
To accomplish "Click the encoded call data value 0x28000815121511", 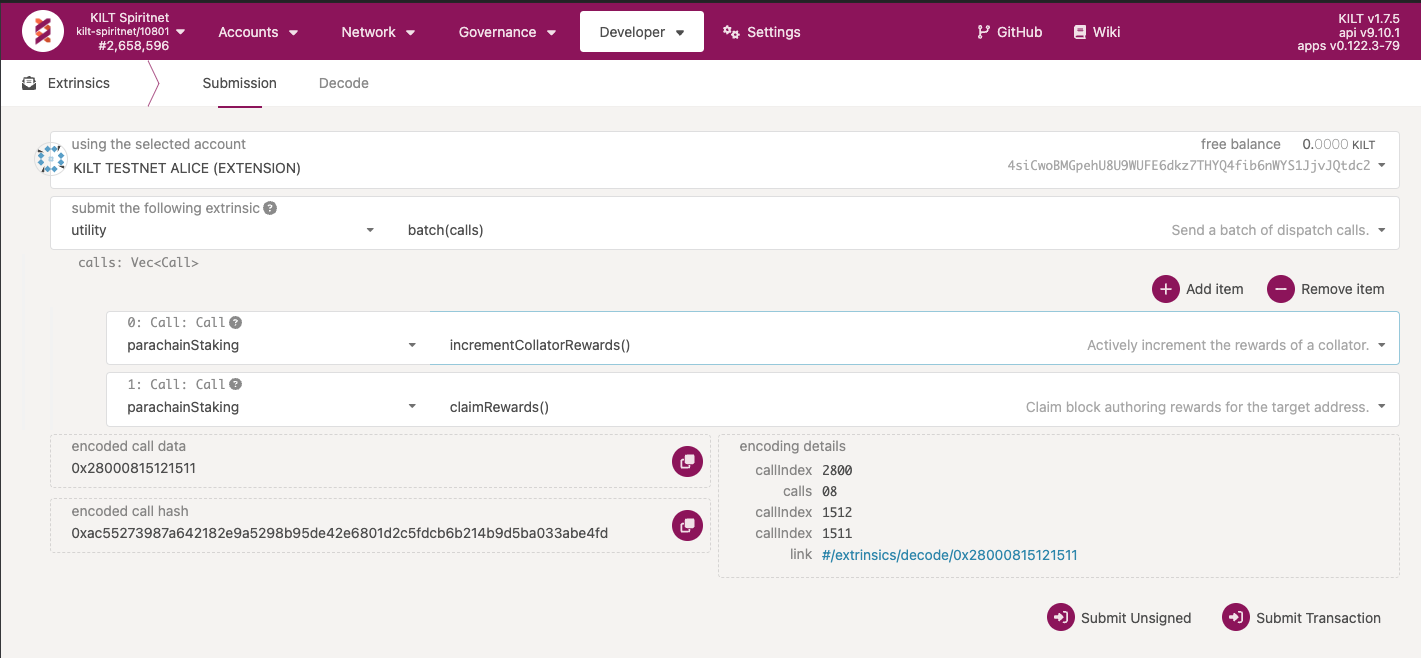I will click(134, 468).
